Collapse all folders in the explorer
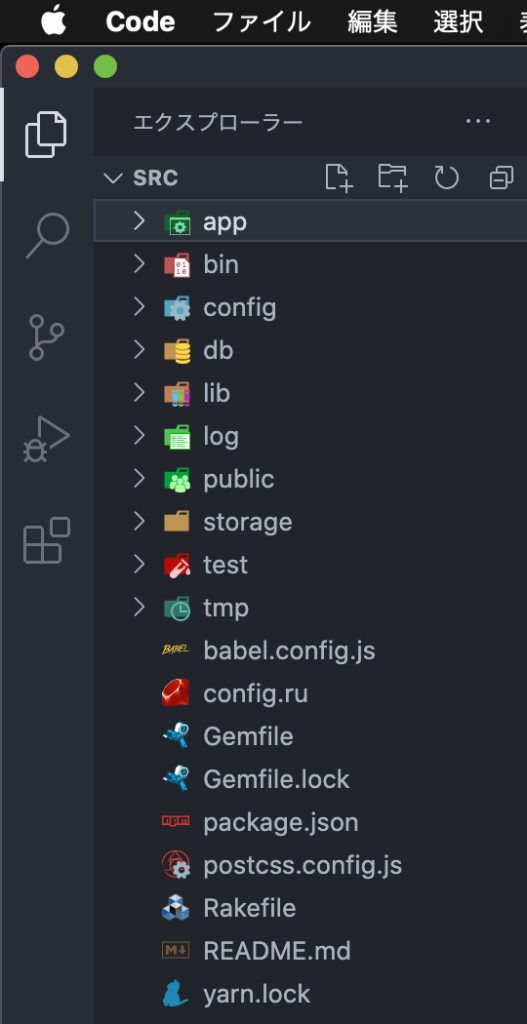Screen dimensions: 527x1024 tap(501, 178)
